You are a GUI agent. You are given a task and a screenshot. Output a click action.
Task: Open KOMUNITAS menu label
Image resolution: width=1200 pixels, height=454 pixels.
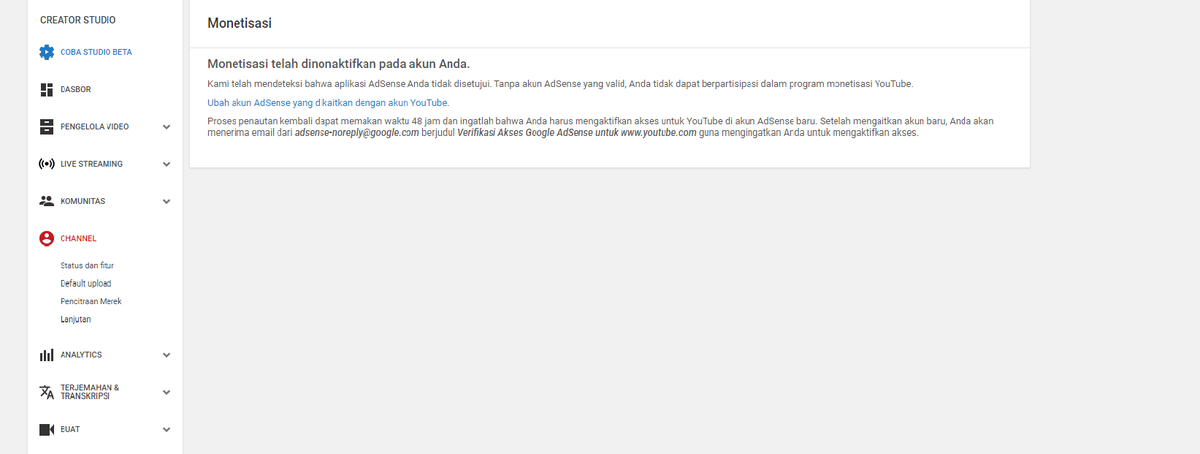click(x=83, y=201)
